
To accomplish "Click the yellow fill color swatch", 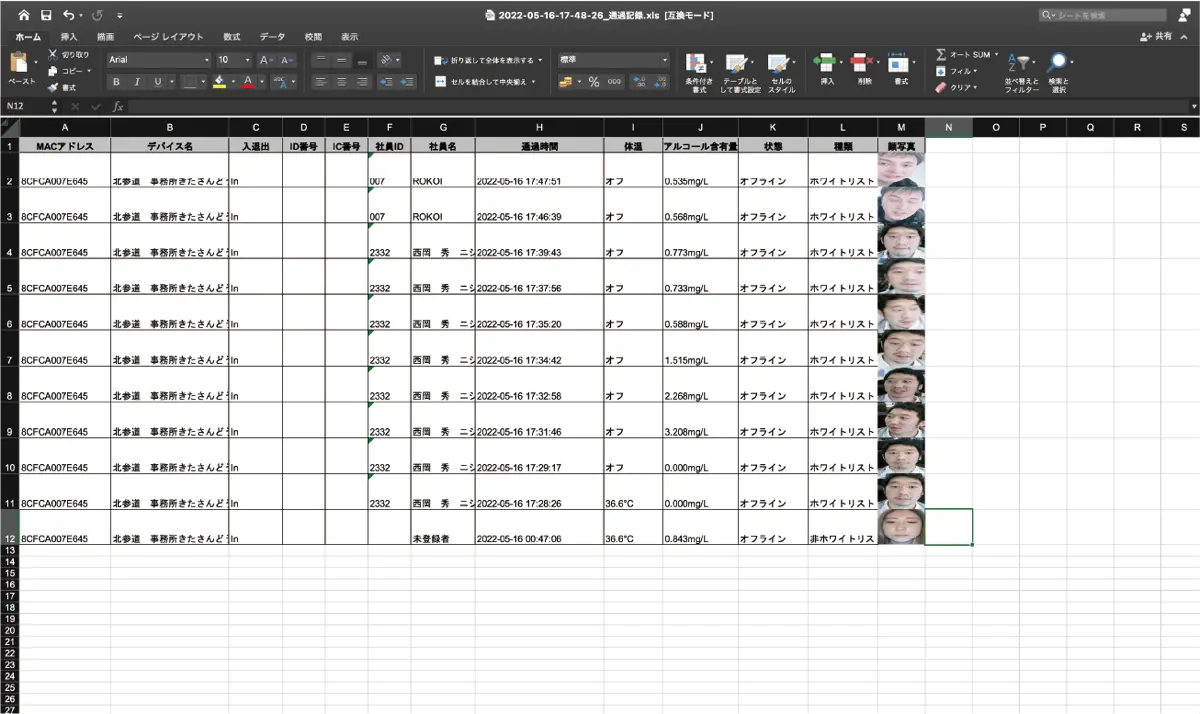I will pos(220,82).
